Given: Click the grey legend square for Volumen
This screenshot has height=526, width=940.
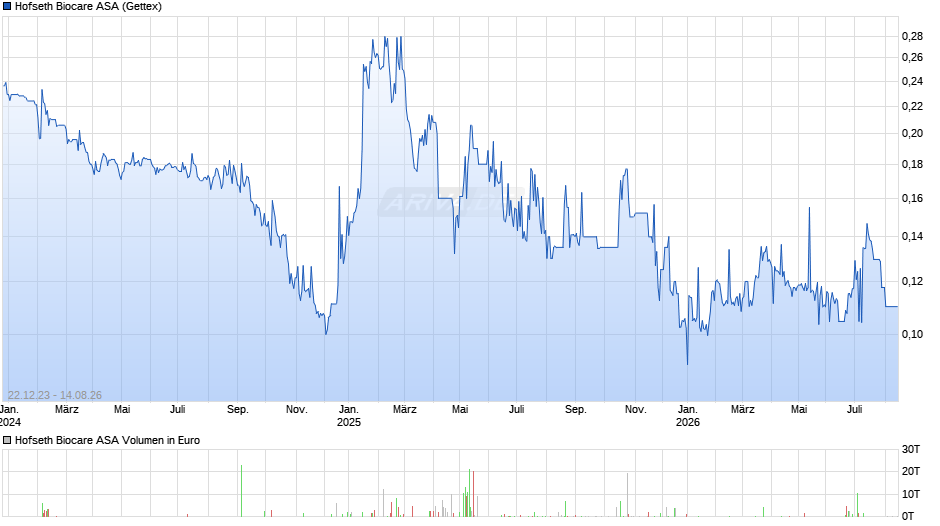Looking at the screenshot, I should coord(7,440).
